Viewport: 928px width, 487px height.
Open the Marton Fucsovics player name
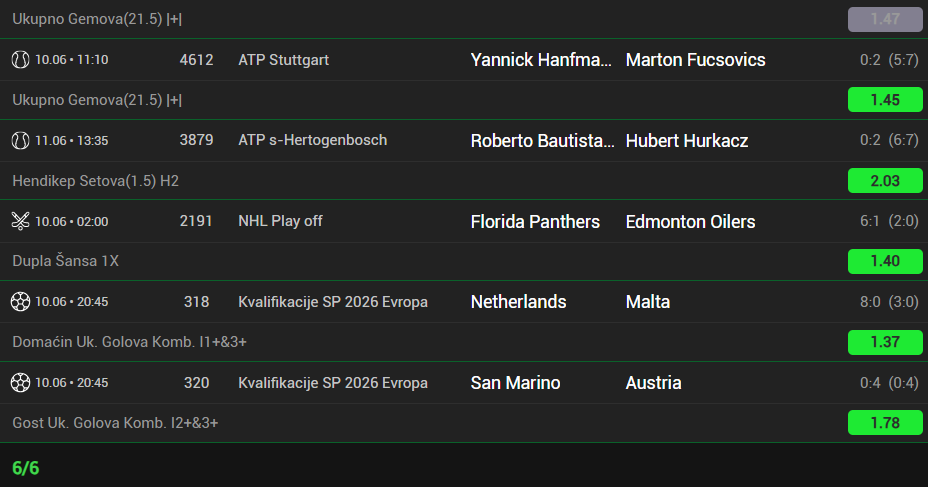click(695, 60)
